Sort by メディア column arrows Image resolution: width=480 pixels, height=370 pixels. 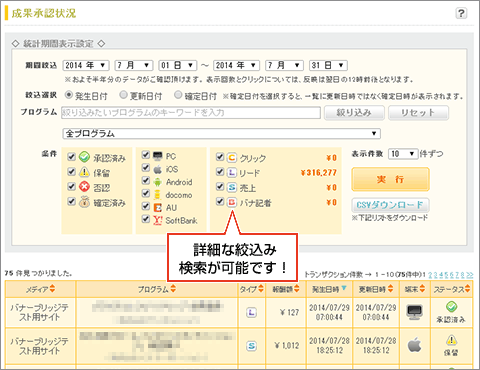(x=52, y=289)
